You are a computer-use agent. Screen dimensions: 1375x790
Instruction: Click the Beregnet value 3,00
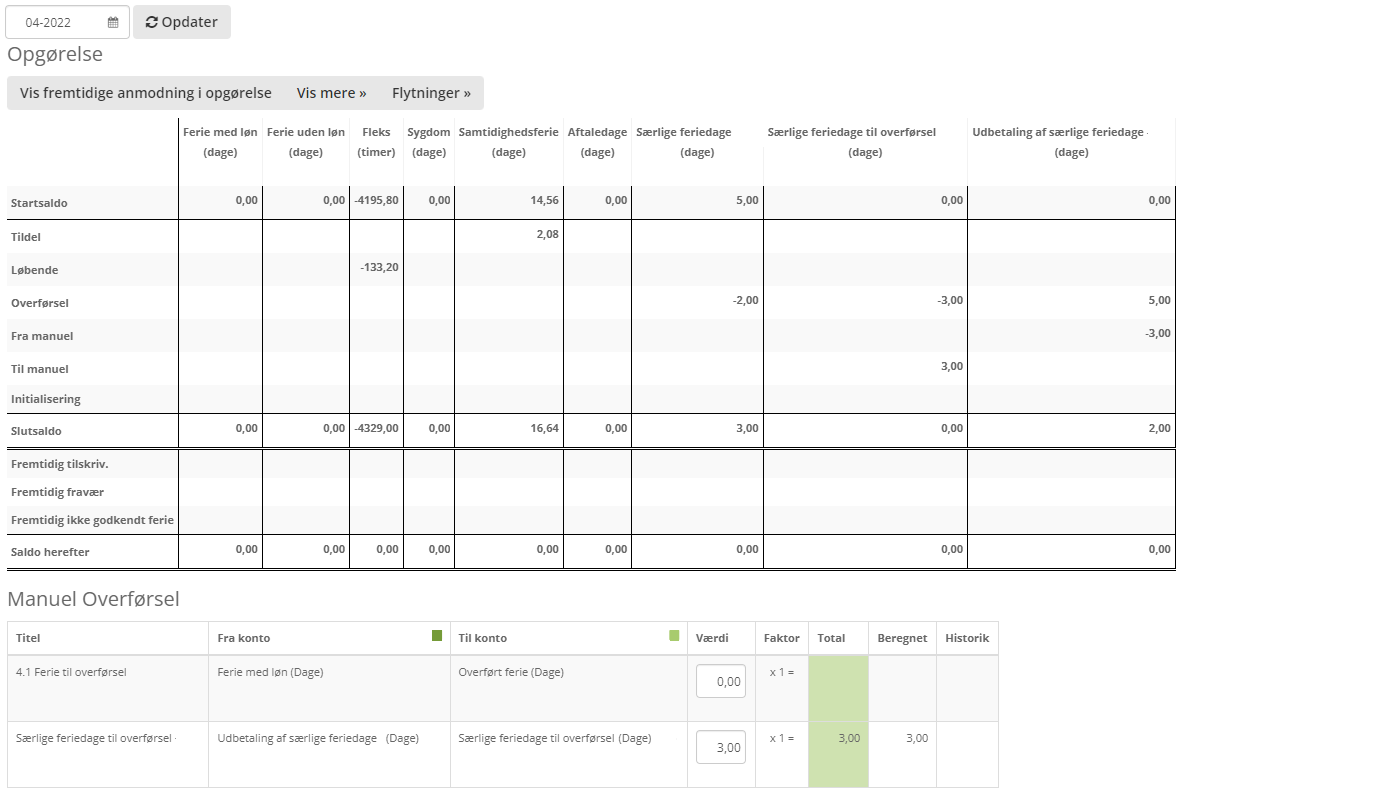916,738
